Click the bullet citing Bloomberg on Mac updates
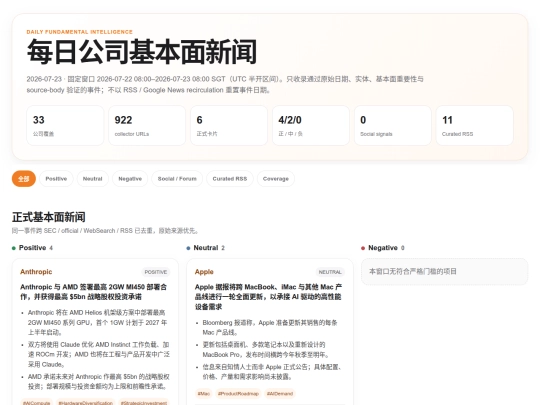Viewport: 540px width, 405px height. click(x=270, y=328)
